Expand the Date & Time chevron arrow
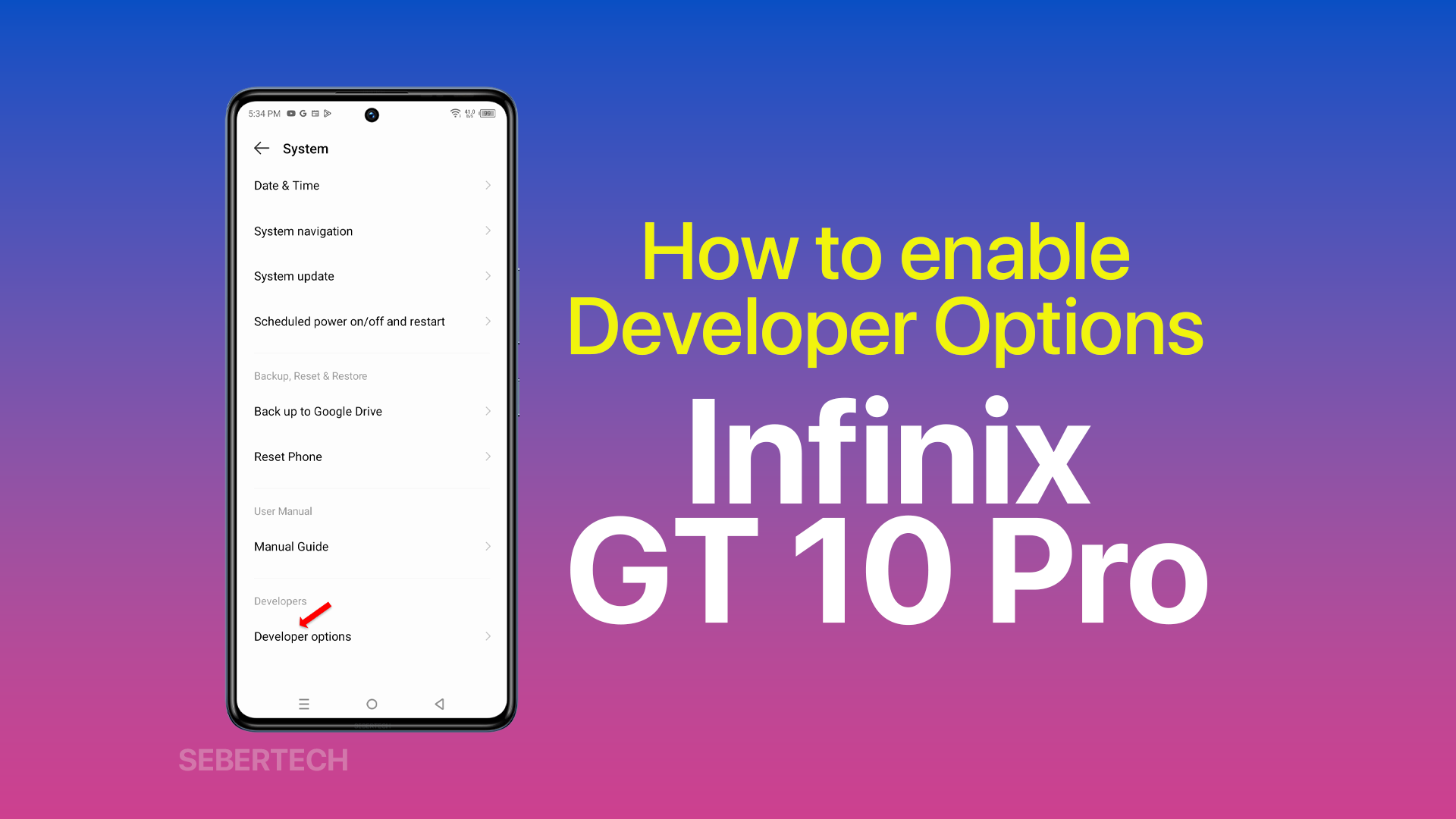This screenshot has width=1456, height=819. pos(488,185)
